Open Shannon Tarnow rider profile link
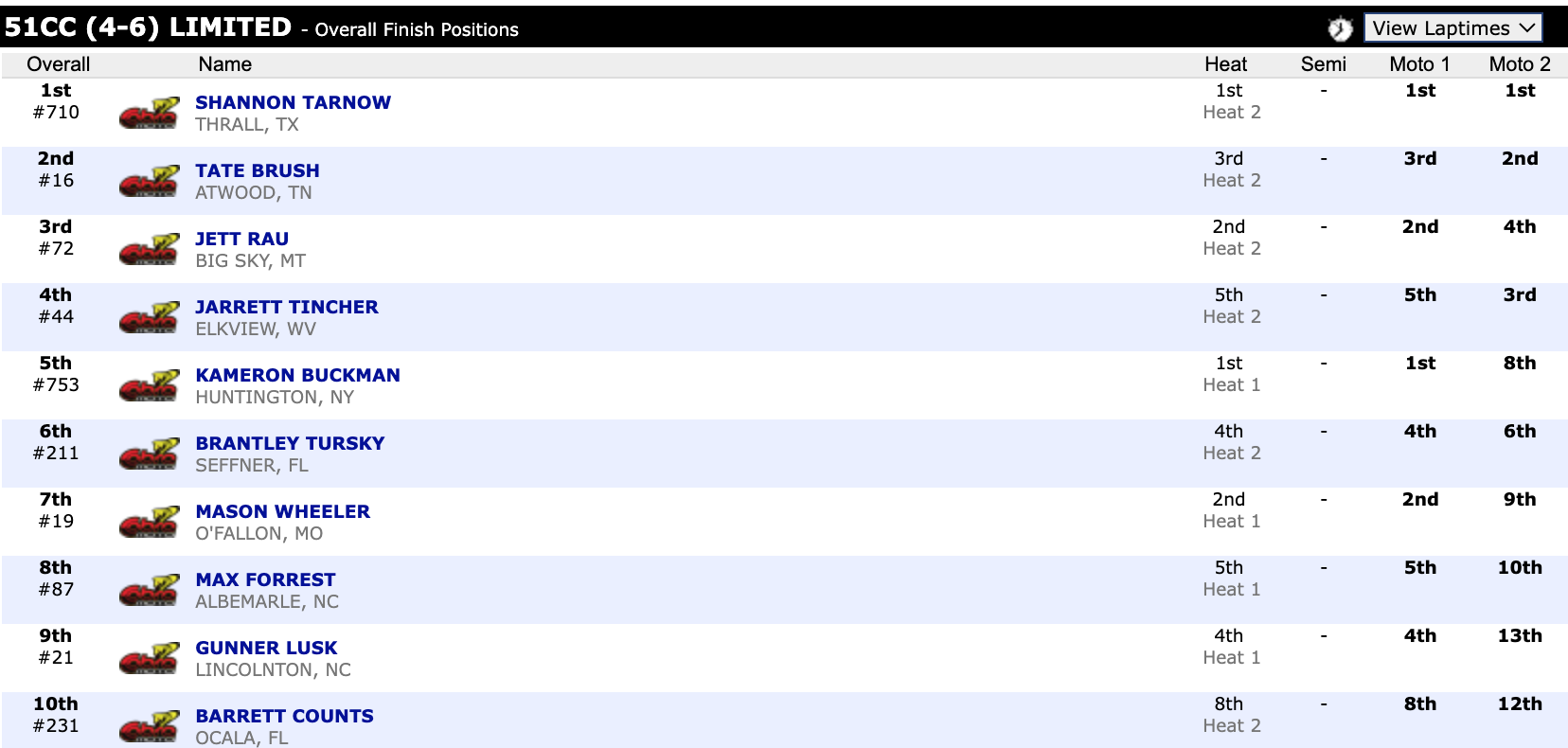 point(293,102)
